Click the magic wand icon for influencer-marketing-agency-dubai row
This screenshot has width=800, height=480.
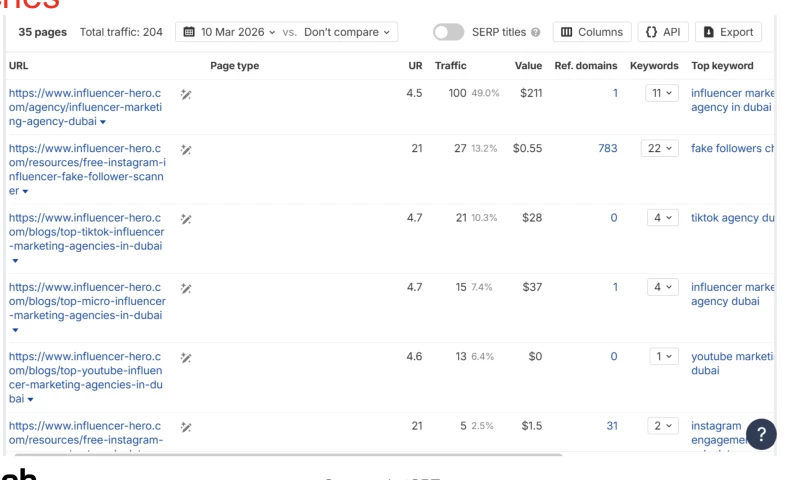click(186, 94)
